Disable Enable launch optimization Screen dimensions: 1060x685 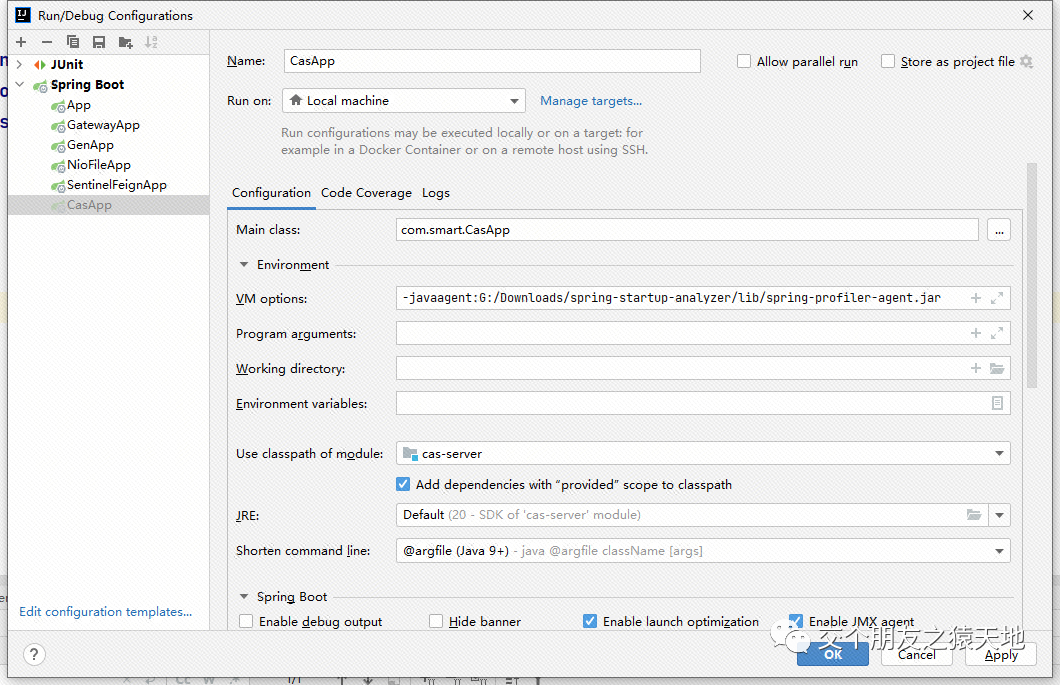589,621
